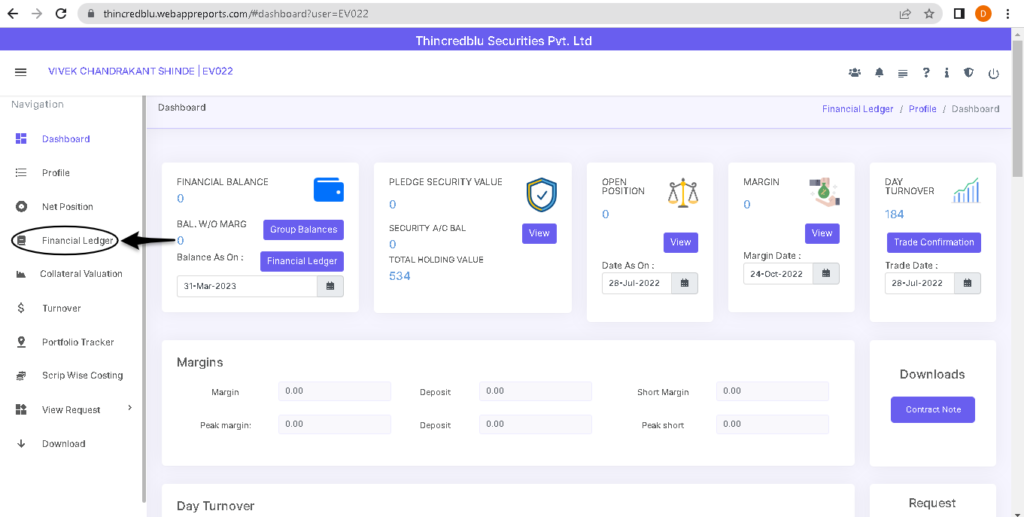Open calendar picker for Margin Date
The image size is (1024, 517).
click(x=826, y=274)
